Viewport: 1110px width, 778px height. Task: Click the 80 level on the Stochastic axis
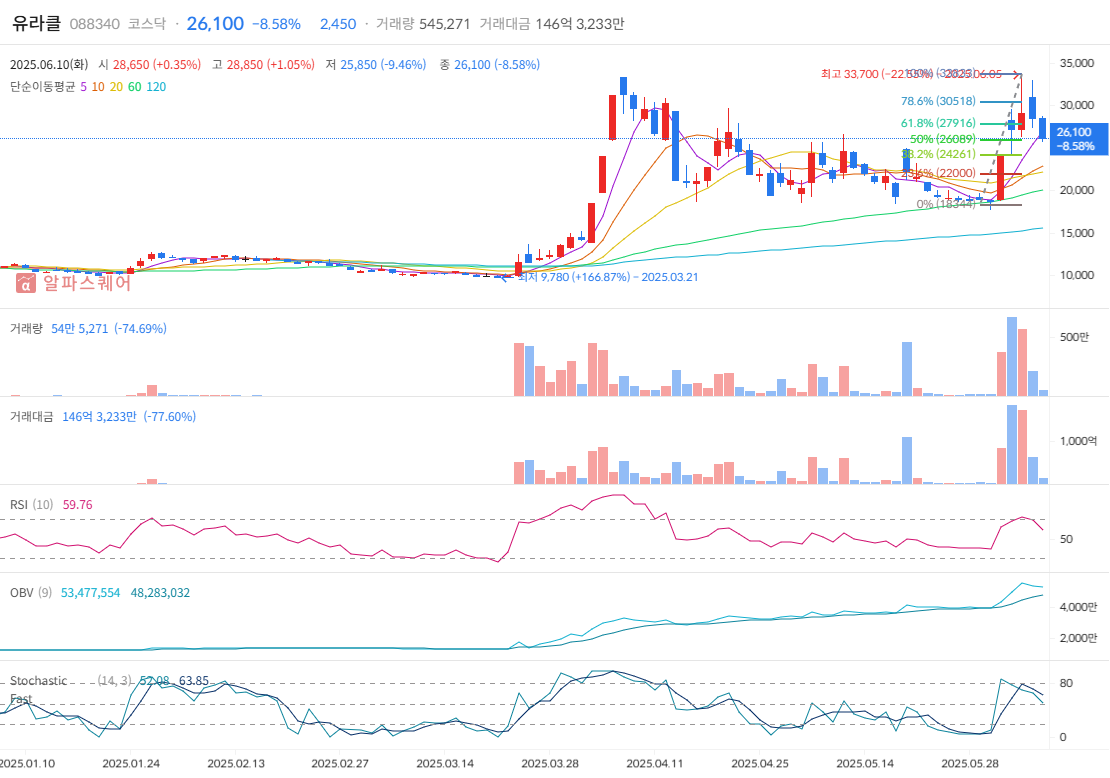coord(1065,683)
